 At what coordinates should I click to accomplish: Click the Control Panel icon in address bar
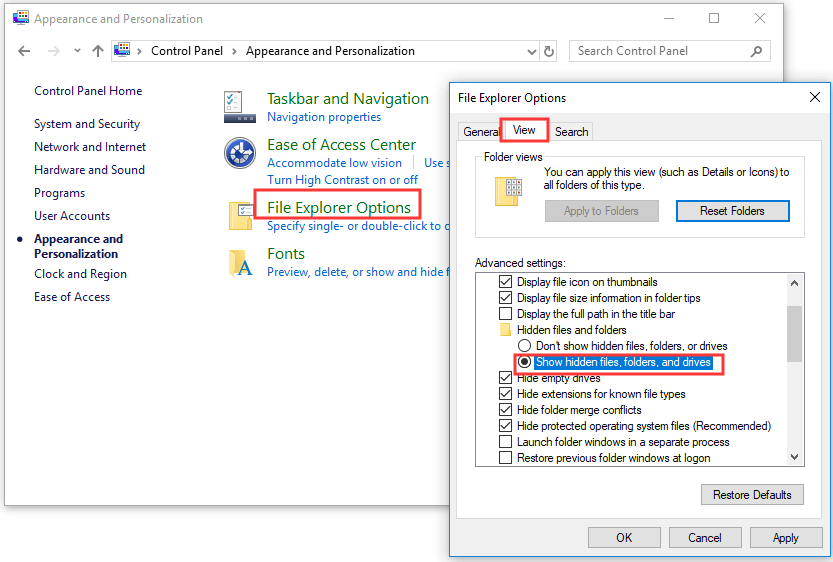point(122,50)
